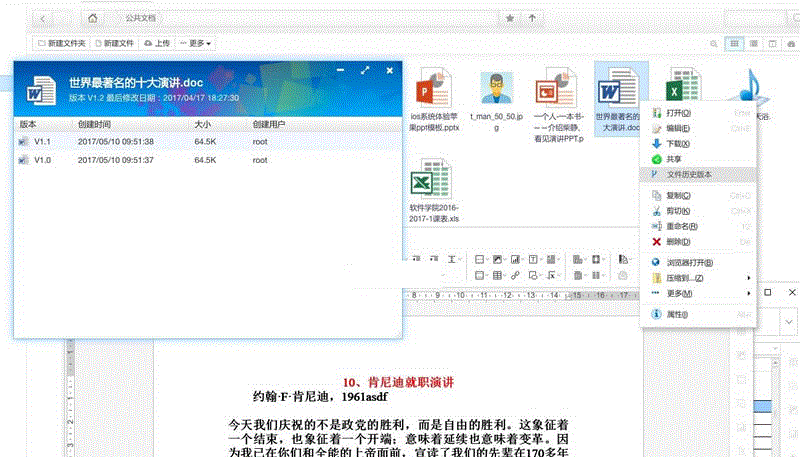Click the star favorite icon

[510, 18]
